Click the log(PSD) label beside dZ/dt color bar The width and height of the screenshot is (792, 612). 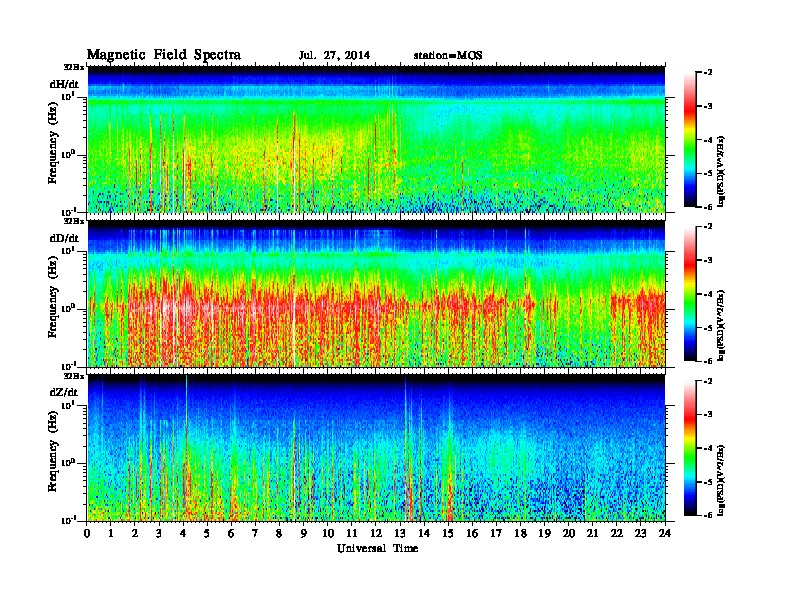click(721, 479)
